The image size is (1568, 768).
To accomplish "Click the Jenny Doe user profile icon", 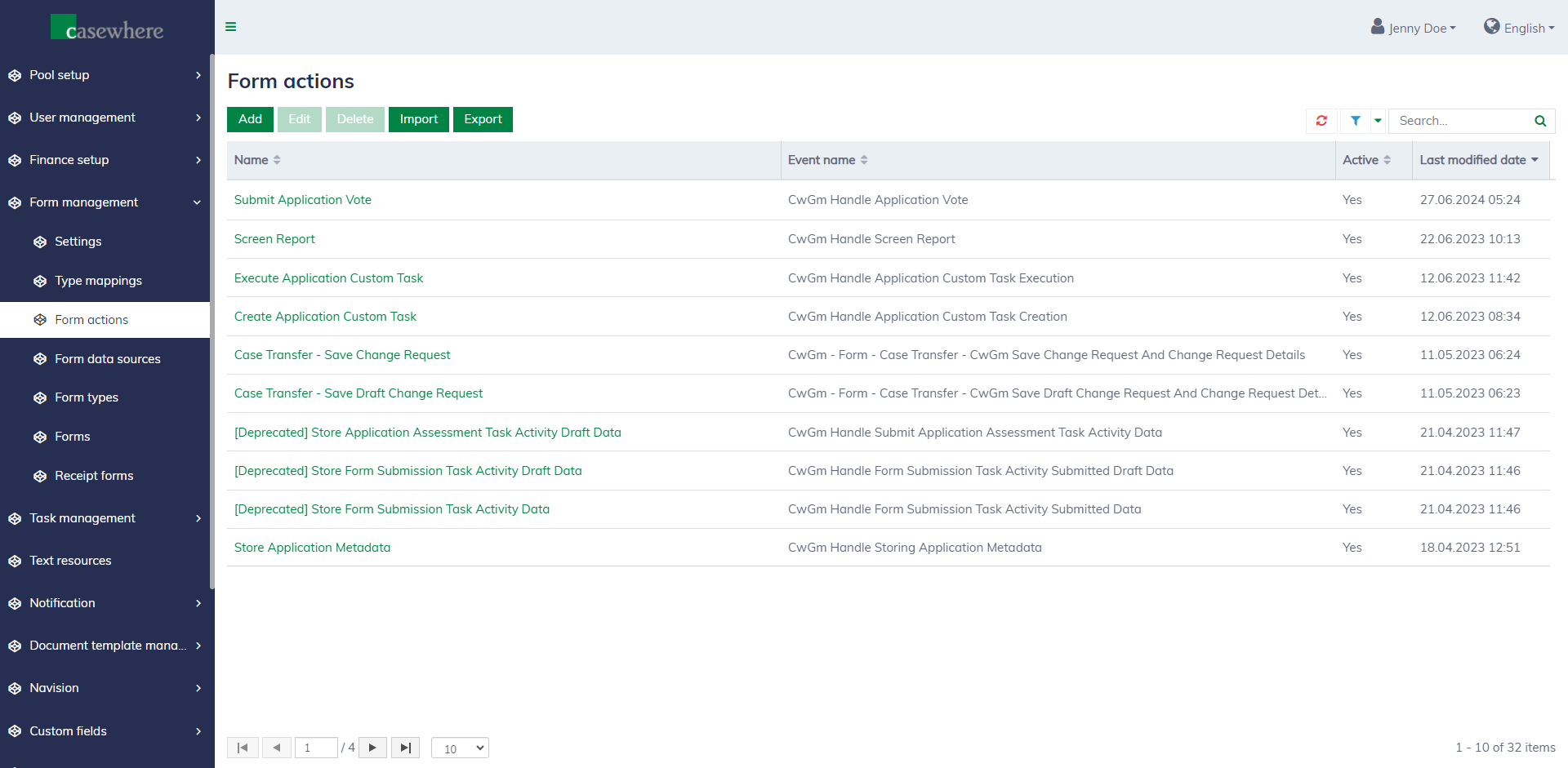I will tap(1378, 27).
